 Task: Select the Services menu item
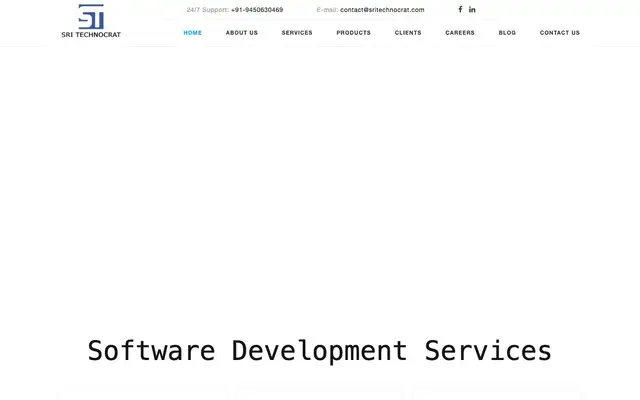(297, 33)
